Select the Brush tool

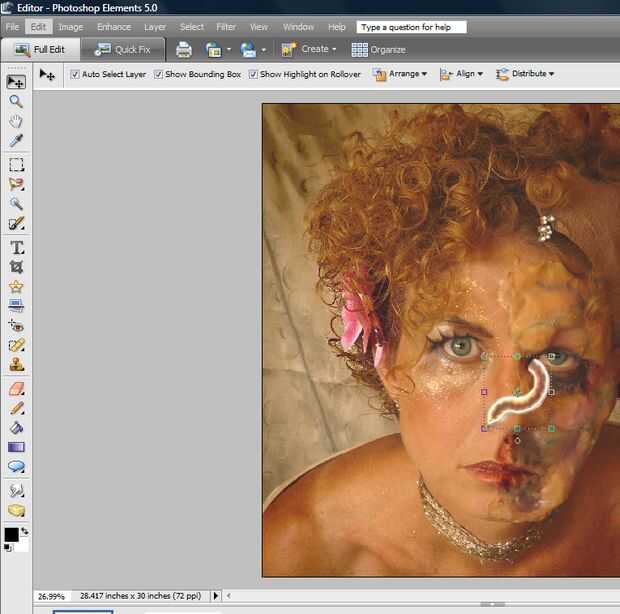coord(16,408)
